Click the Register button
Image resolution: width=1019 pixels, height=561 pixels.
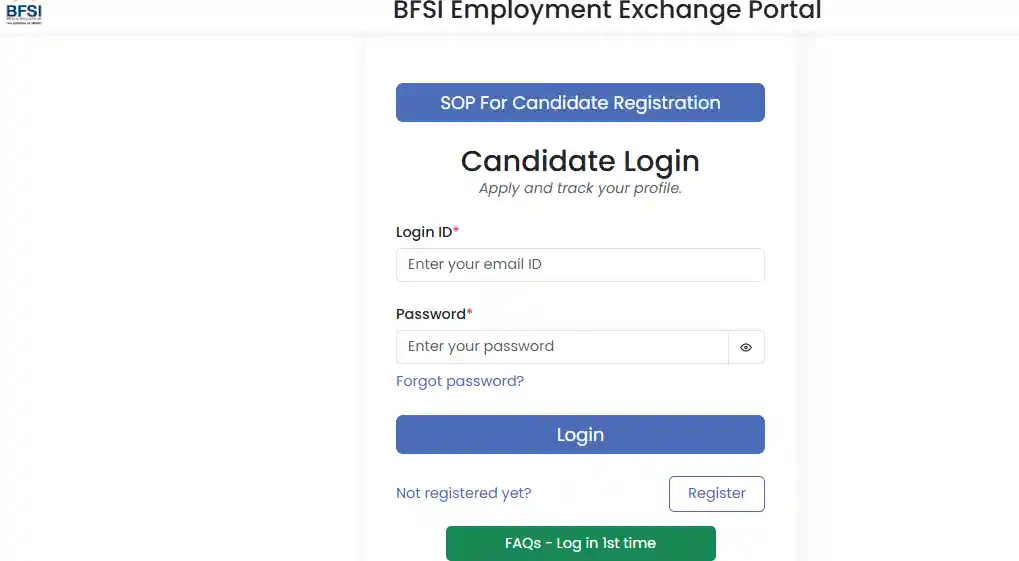click(716, 493)
